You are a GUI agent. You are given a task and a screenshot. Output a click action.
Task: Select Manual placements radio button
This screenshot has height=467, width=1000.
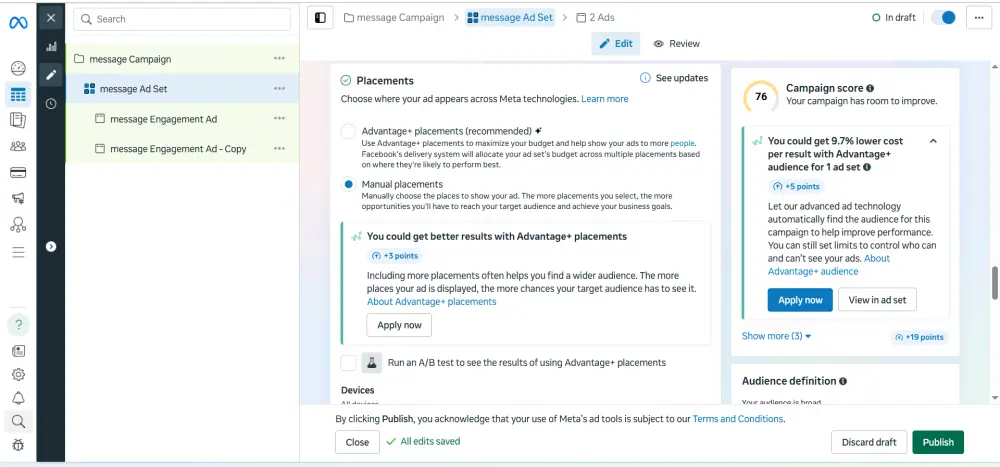tap(348, 184)
